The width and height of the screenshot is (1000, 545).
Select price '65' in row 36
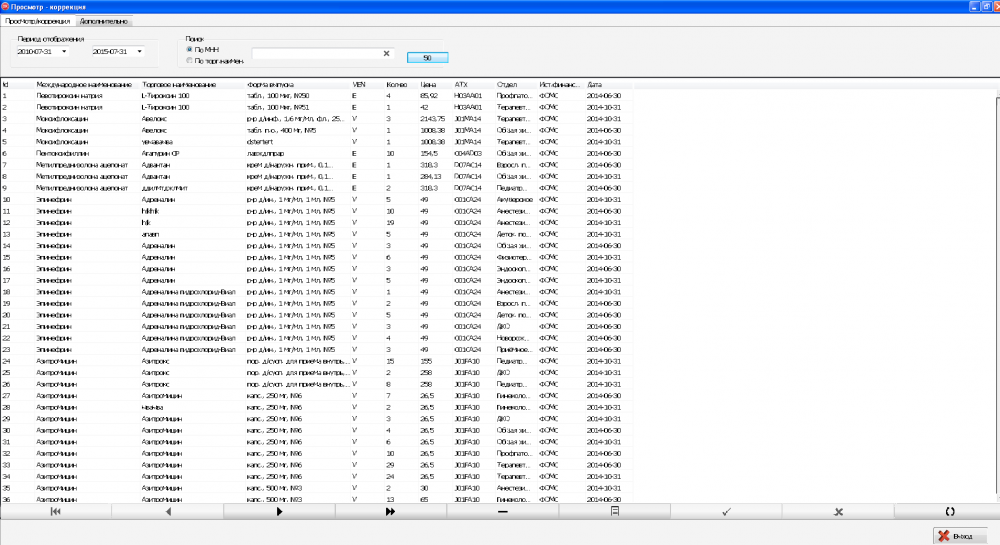coord(424,499)
